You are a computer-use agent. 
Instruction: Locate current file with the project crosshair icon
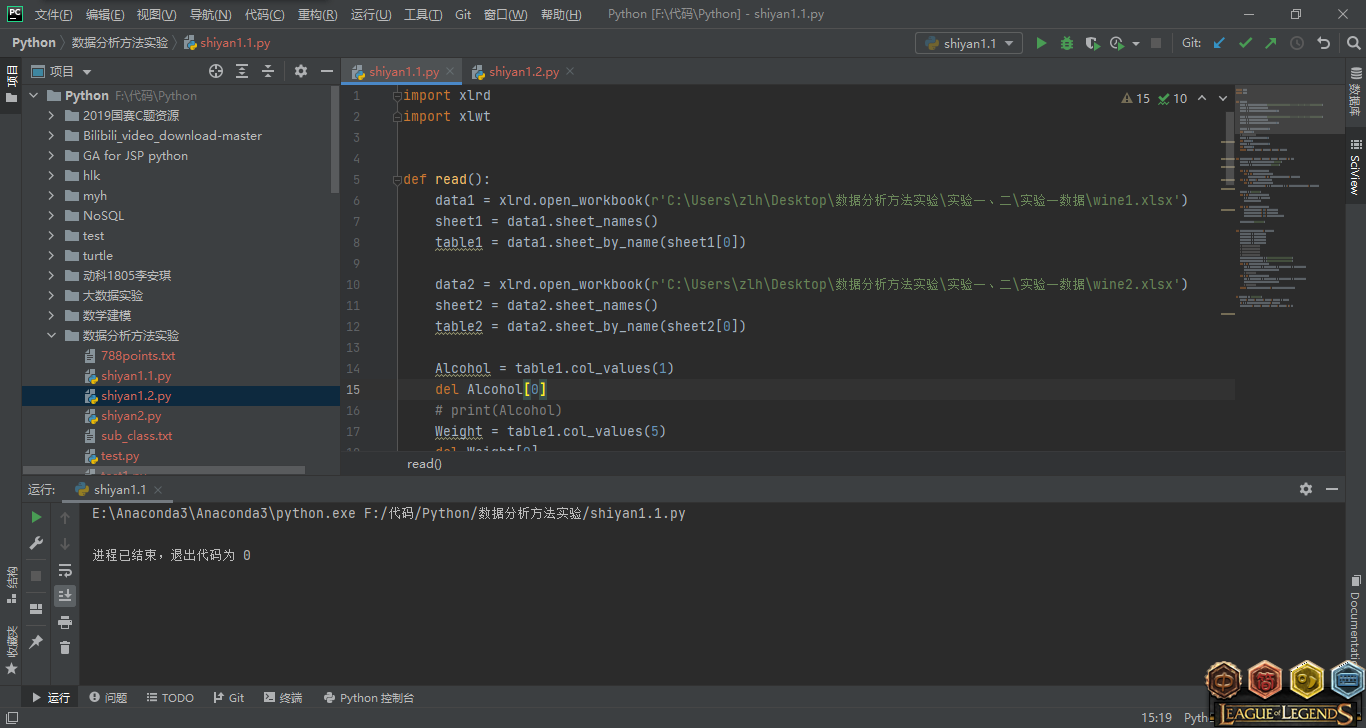216,71
